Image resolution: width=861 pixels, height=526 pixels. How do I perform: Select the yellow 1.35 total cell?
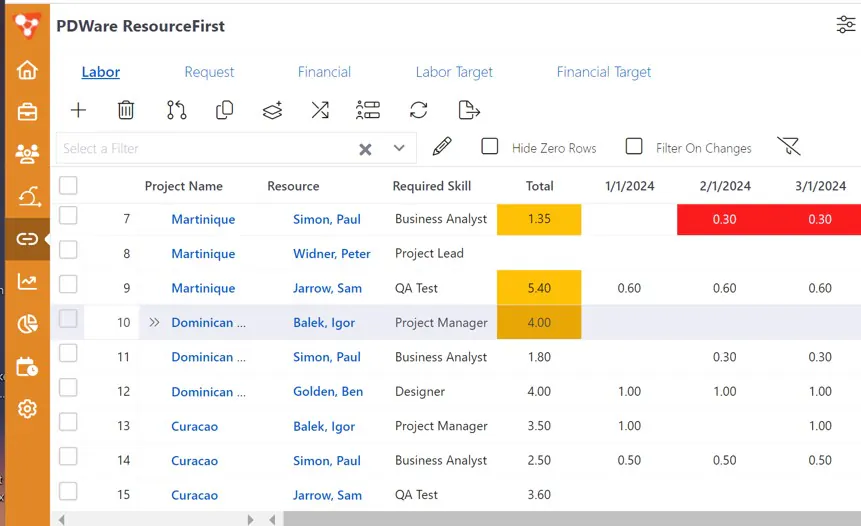click(539, 219)
